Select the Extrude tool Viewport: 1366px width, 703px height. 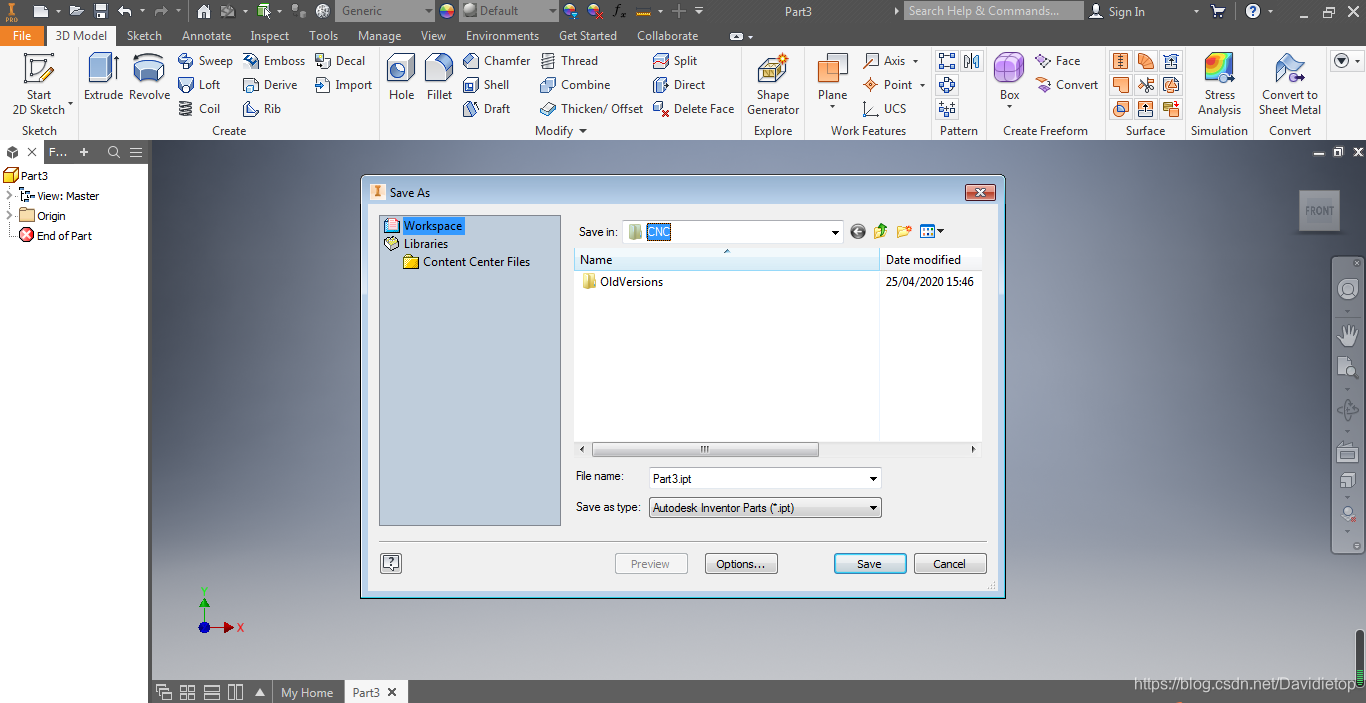pyautogui.click(x=103, y=78)
